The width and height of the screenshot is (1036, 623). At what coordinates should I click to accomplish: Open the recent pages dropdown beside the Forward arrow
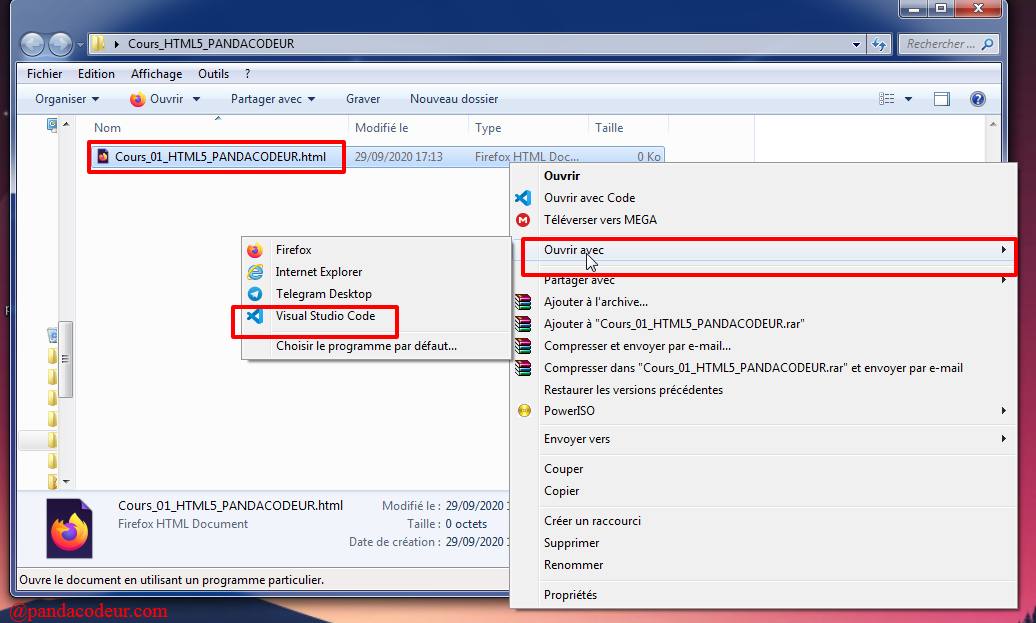coord(80,45)
